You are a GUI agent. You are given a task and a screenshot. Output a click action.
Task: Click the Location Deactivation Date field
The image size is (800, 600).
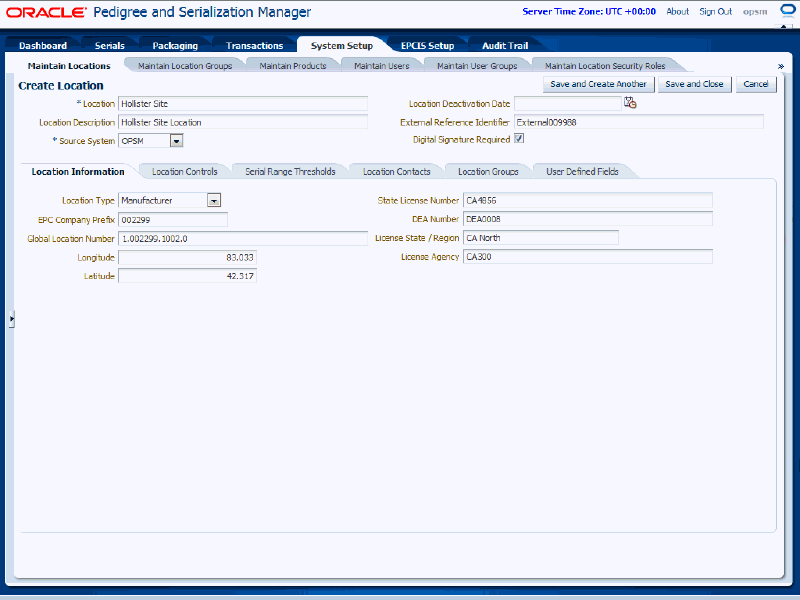568,104
